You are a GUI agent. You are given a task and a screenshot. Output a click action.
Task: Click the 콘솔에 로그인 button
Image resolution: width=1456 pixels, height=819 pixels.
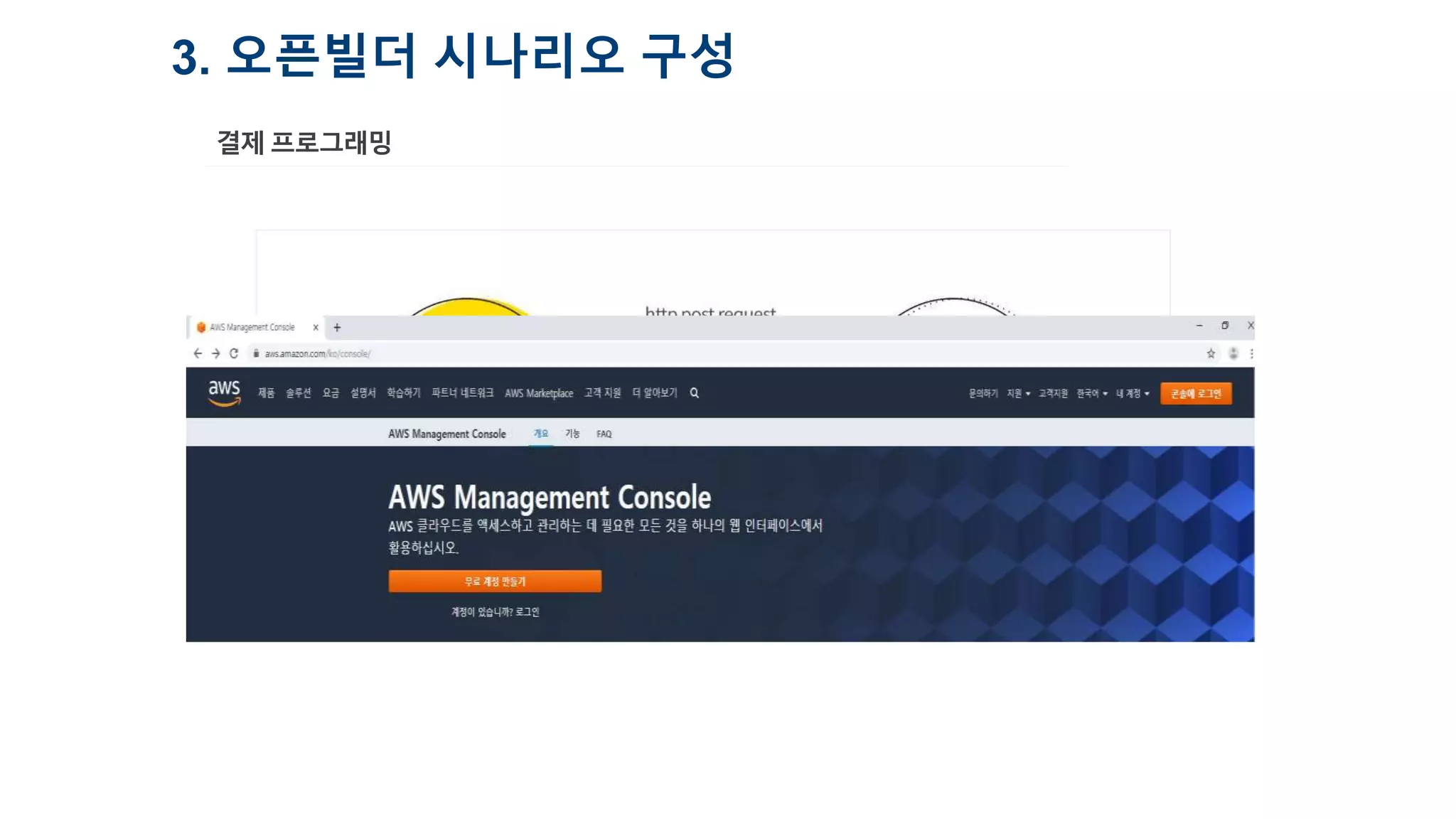tap(1196, 393)
